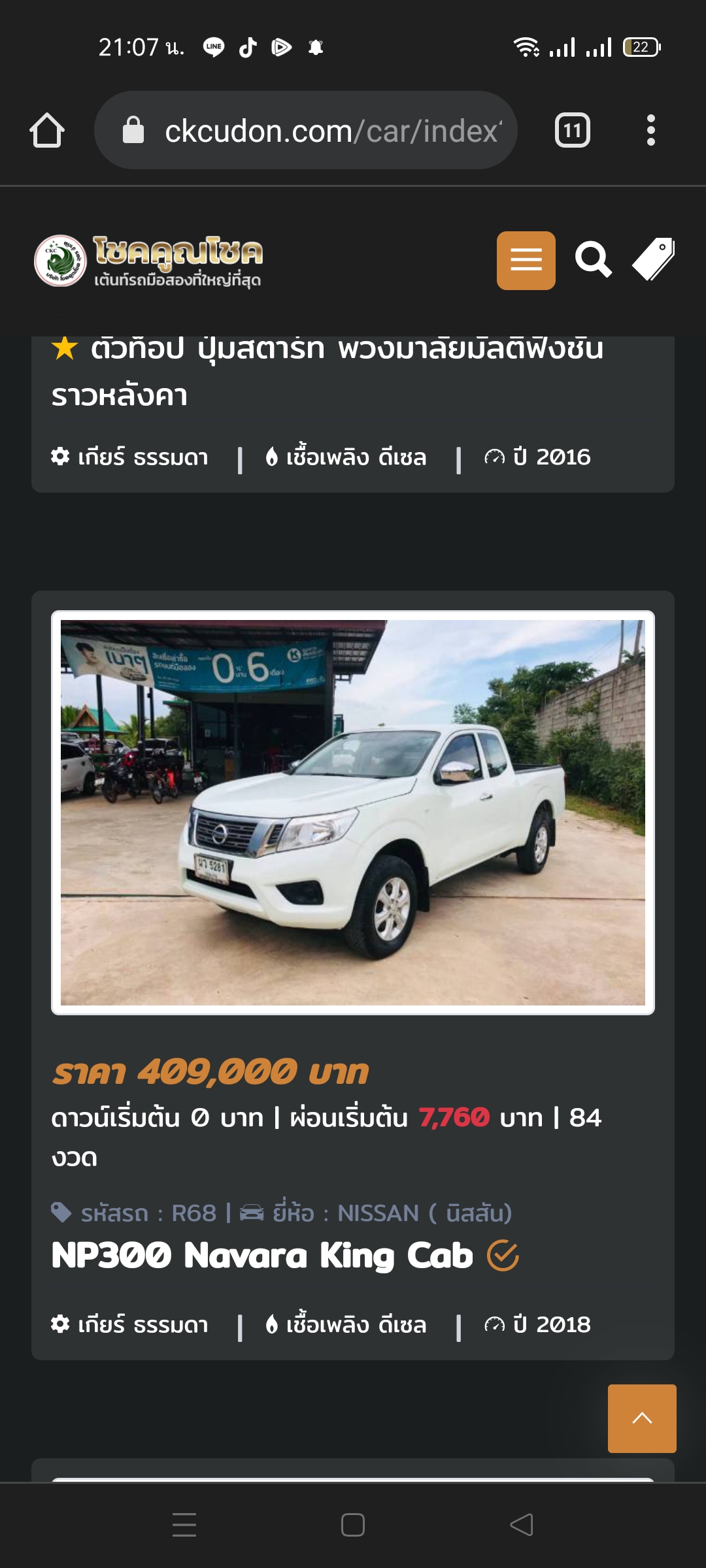
Task: Tap the price 409,000 บาท text
Action: click(210, 1072)
